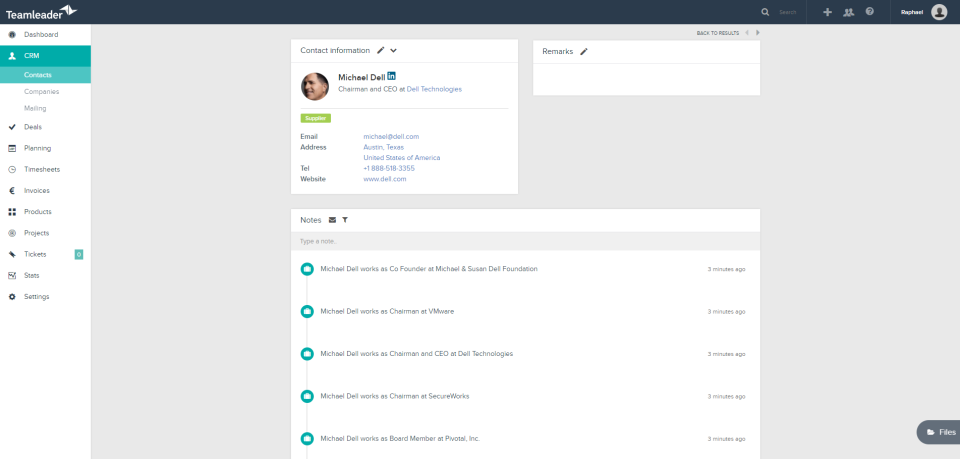Expand the Contact information dropdown arrow
This screenshot has width=960, height=459.
pyautogui.click(x=394, y=50)
